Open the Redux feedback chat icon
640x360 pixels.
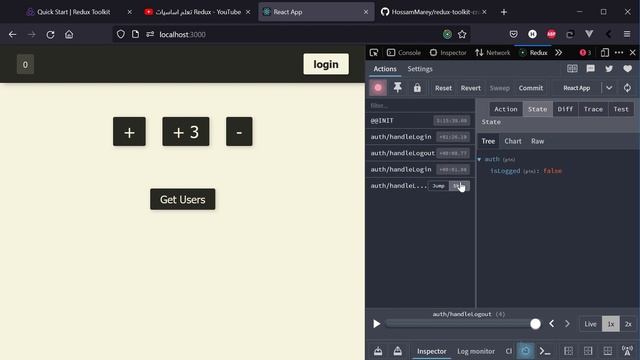591,69
